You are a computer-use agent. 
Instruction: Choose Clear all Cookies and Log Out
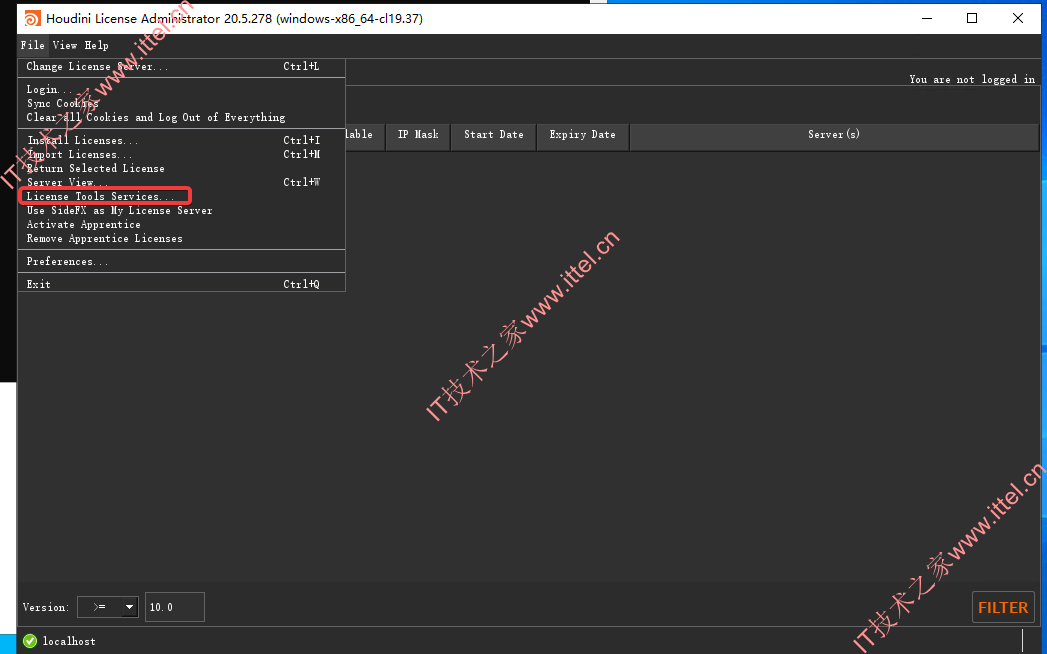[x=181, y=118]
